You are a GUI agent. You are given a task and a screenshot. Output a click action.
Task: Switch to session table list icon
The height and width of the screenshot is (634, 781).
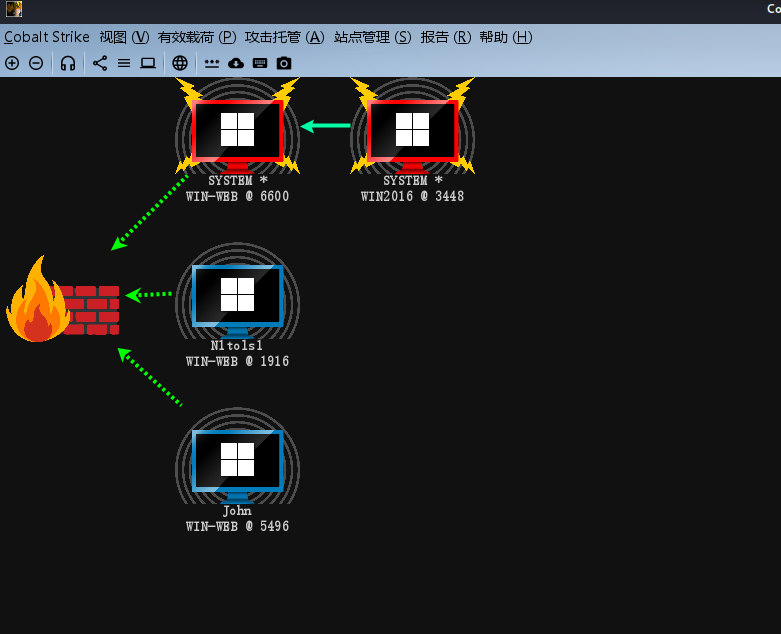(x=124, y=63)
